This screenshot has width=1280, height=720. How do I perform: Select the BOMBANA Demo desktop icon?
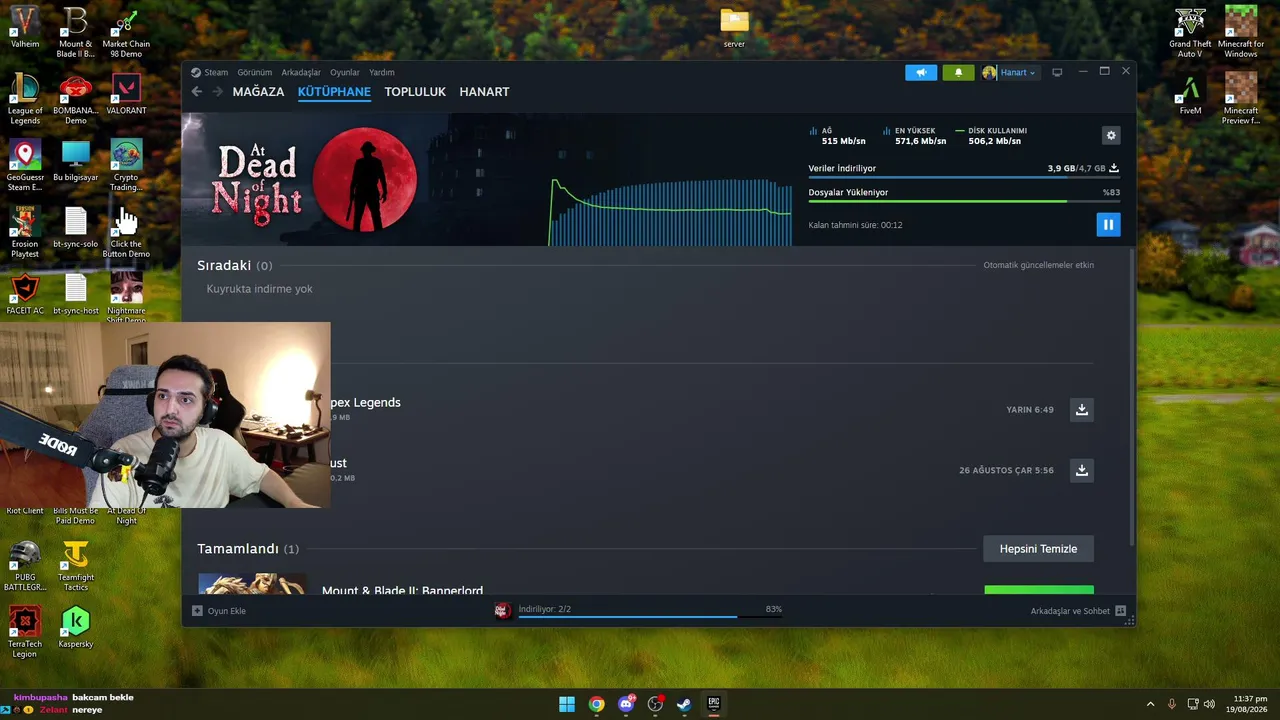click(75, 98)
